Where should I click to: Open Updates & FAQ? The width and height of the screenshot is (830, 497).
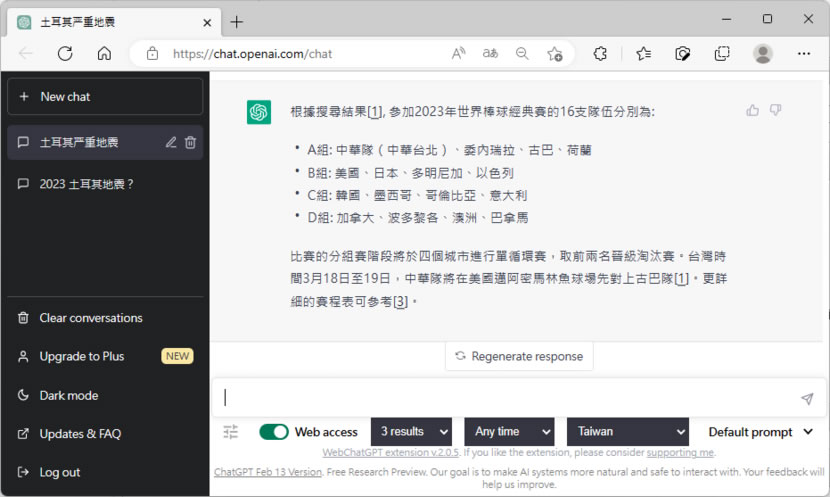click(x=105, y=434)
